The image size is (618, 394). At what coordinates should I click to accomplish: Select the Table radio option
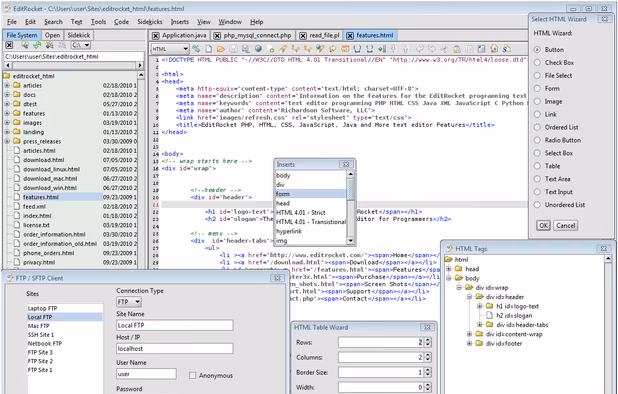[x=537, y=166]
